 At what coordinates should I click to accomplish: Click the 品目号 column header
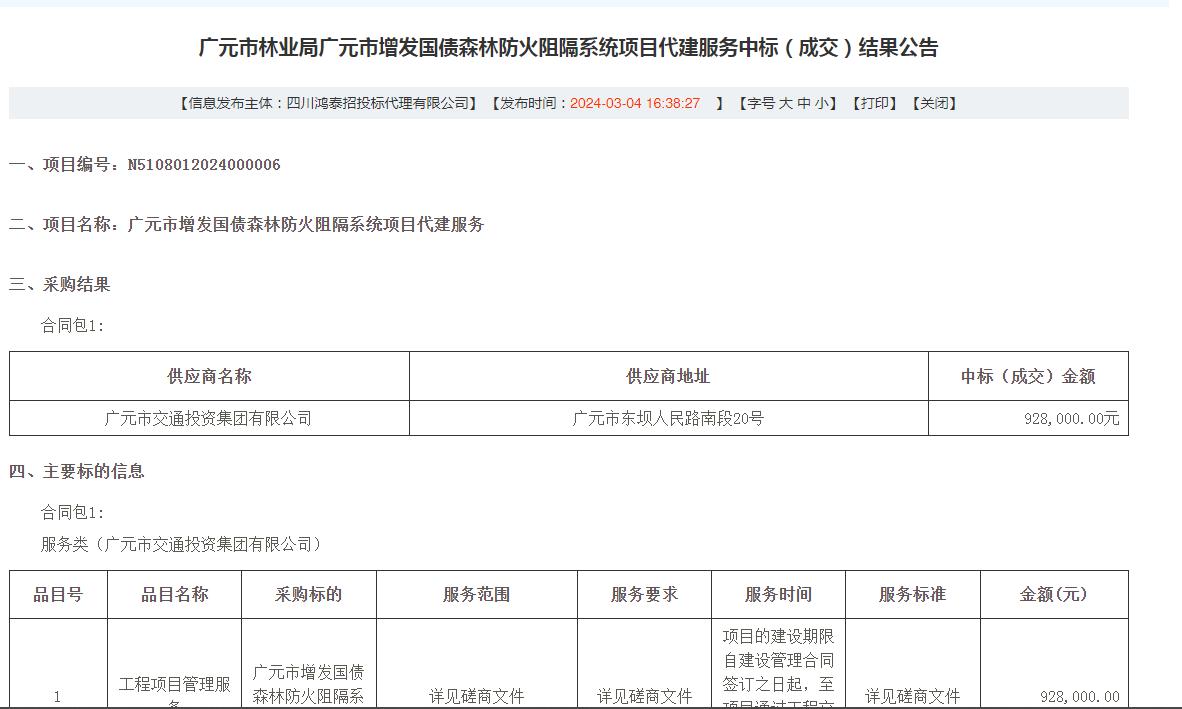pyautogui.click(x=58, y=595)
